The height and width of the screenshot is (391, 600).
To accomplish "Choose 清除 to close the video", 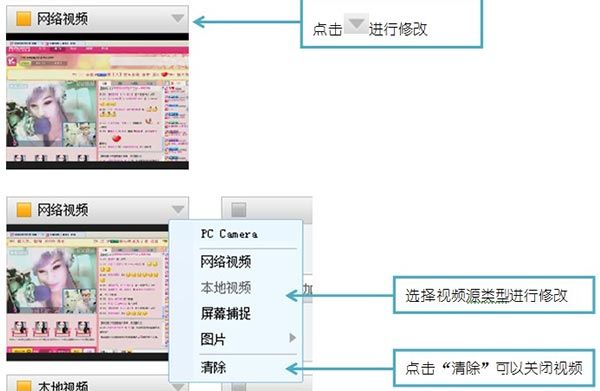I will (213, 367).
